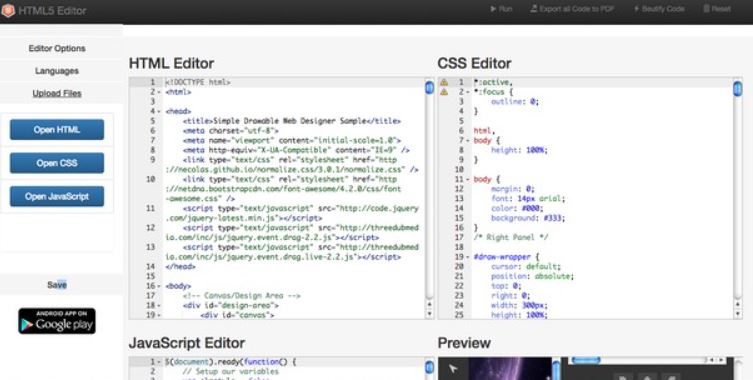The width and height of the screenshot is (753, 380).
Task: Click 'Setup our variables' comment in JavaScript
Action: click(x=230, y=372)
